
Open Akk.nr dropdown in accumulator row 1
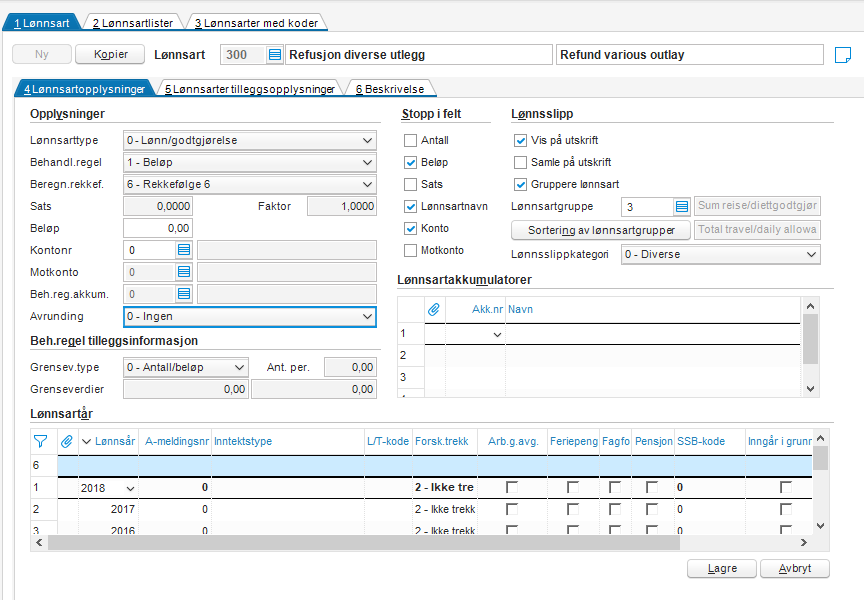click(497, 334)
